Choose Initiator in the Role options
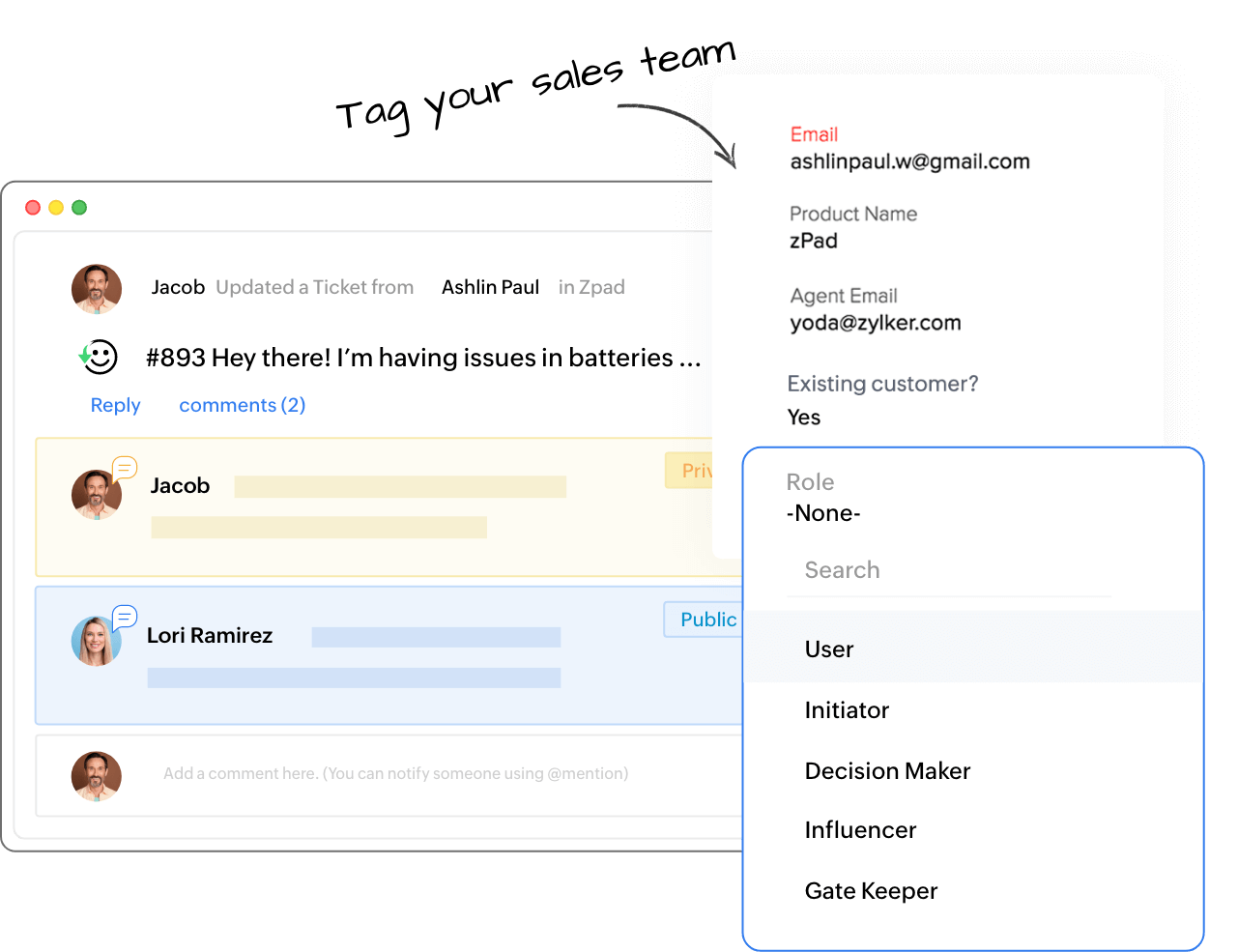The image size is (1238, 952). [847, 710]
